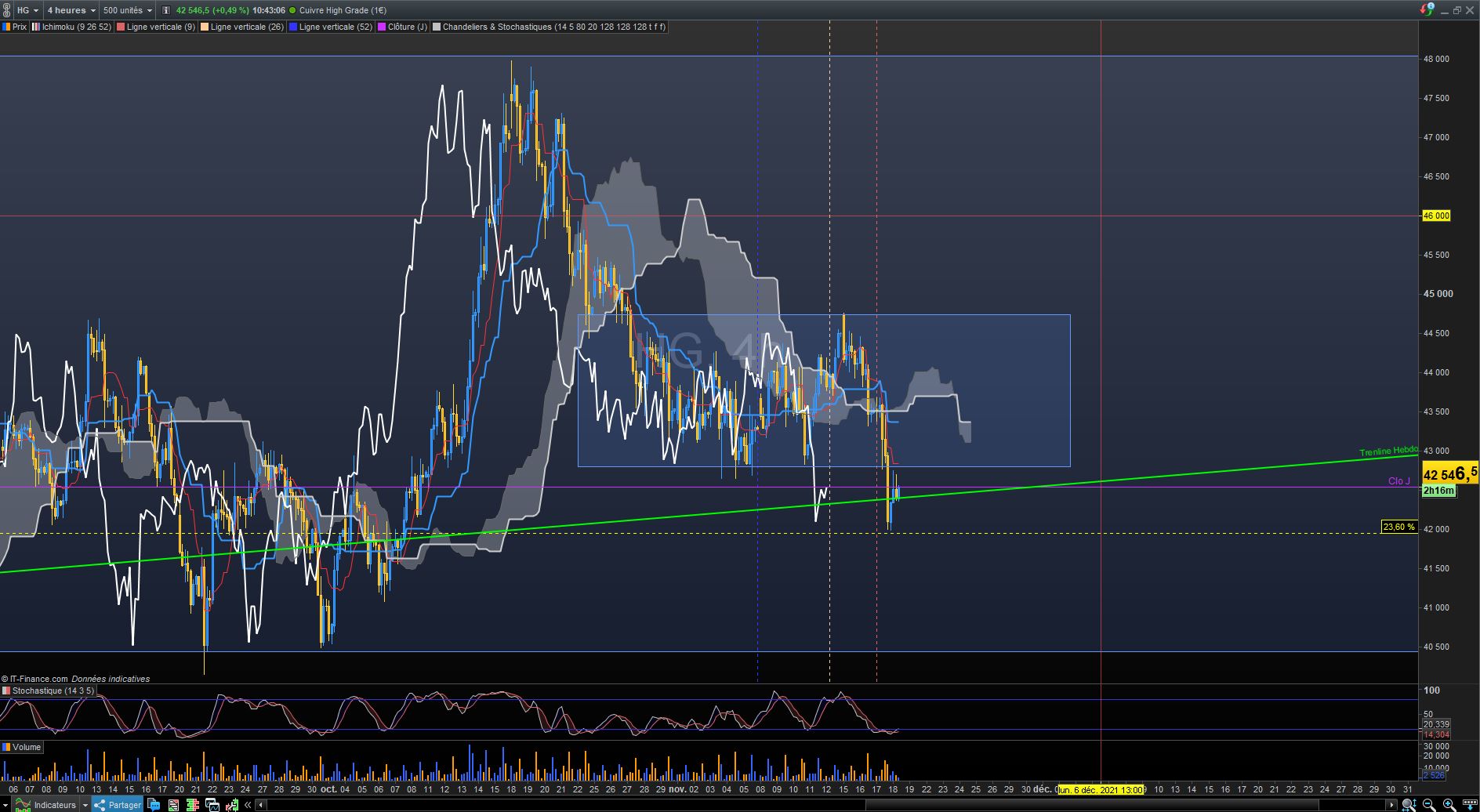
Task: Open the 4 heures timeframe dropdown
Action: [x=71, y=10]
